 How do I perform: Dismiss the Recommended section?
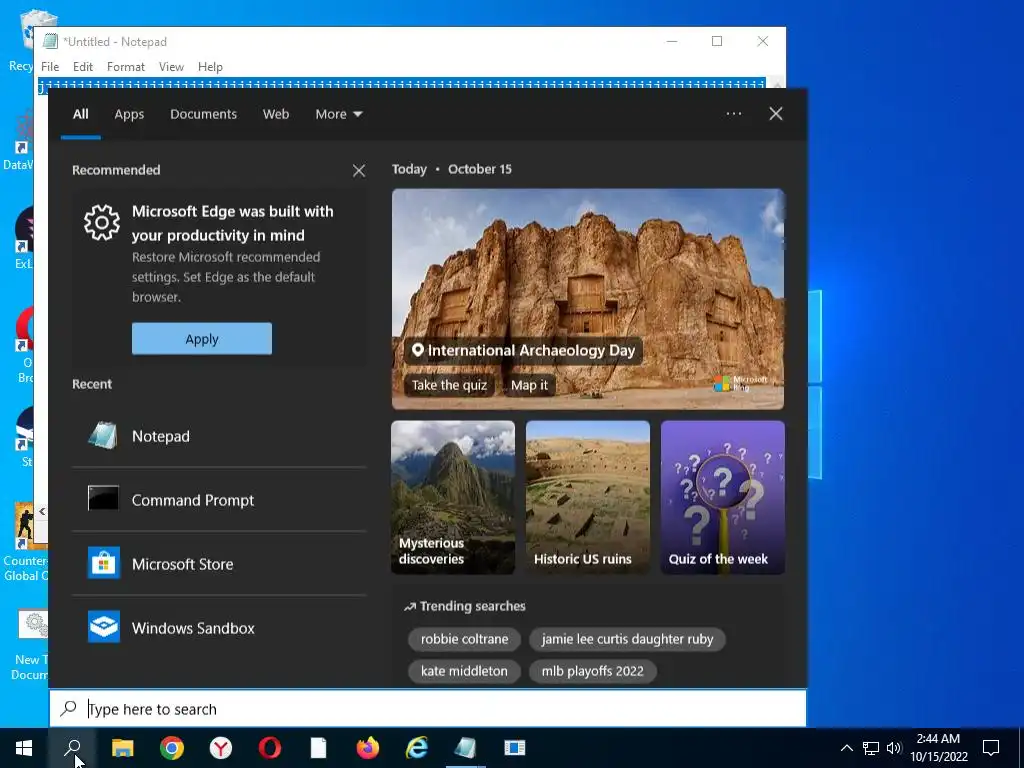pyautogui.click(x=359, y=170)
